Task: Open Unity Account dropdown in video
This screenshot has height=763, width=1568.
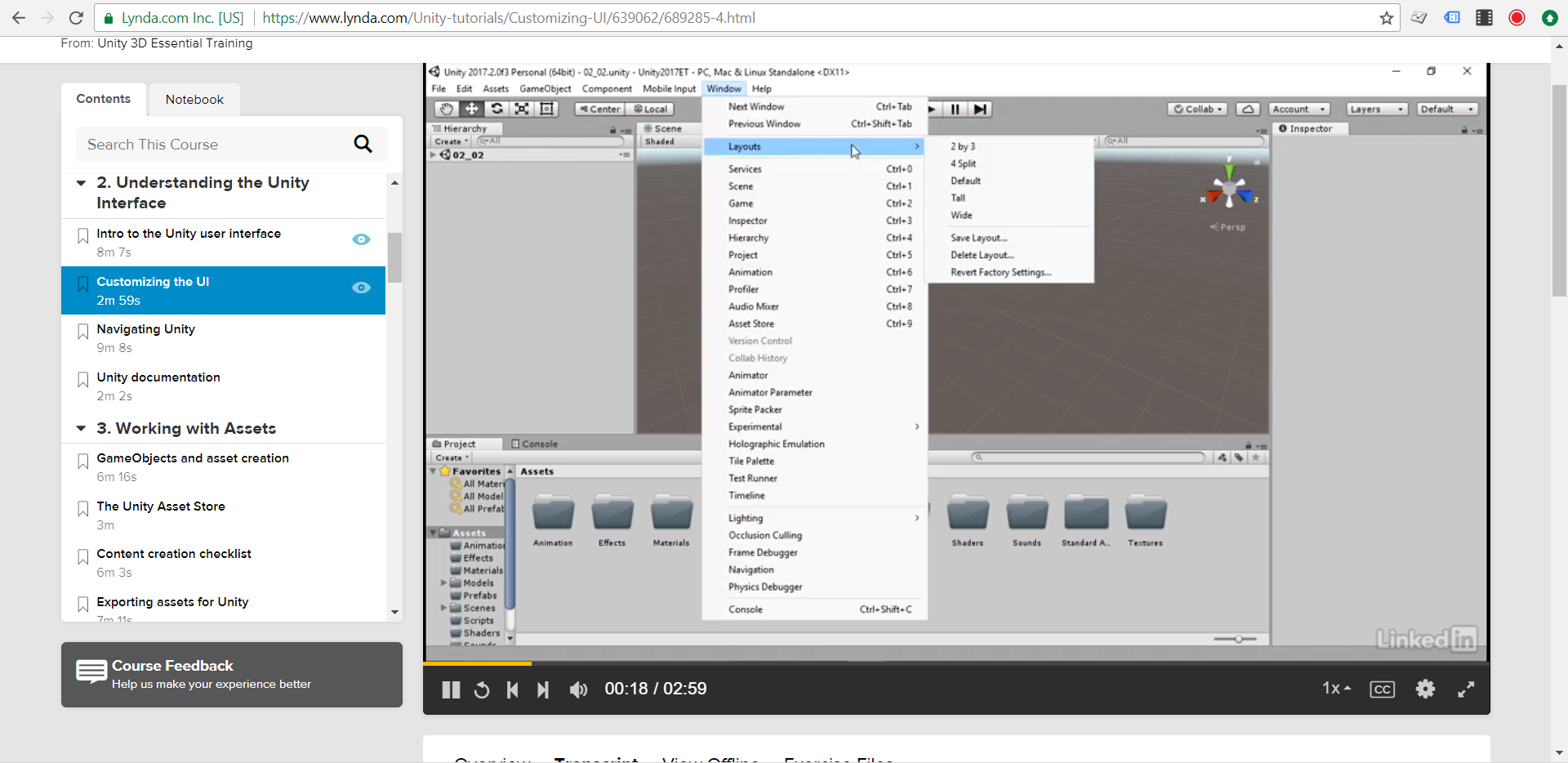Action: tap(1299, 109)
